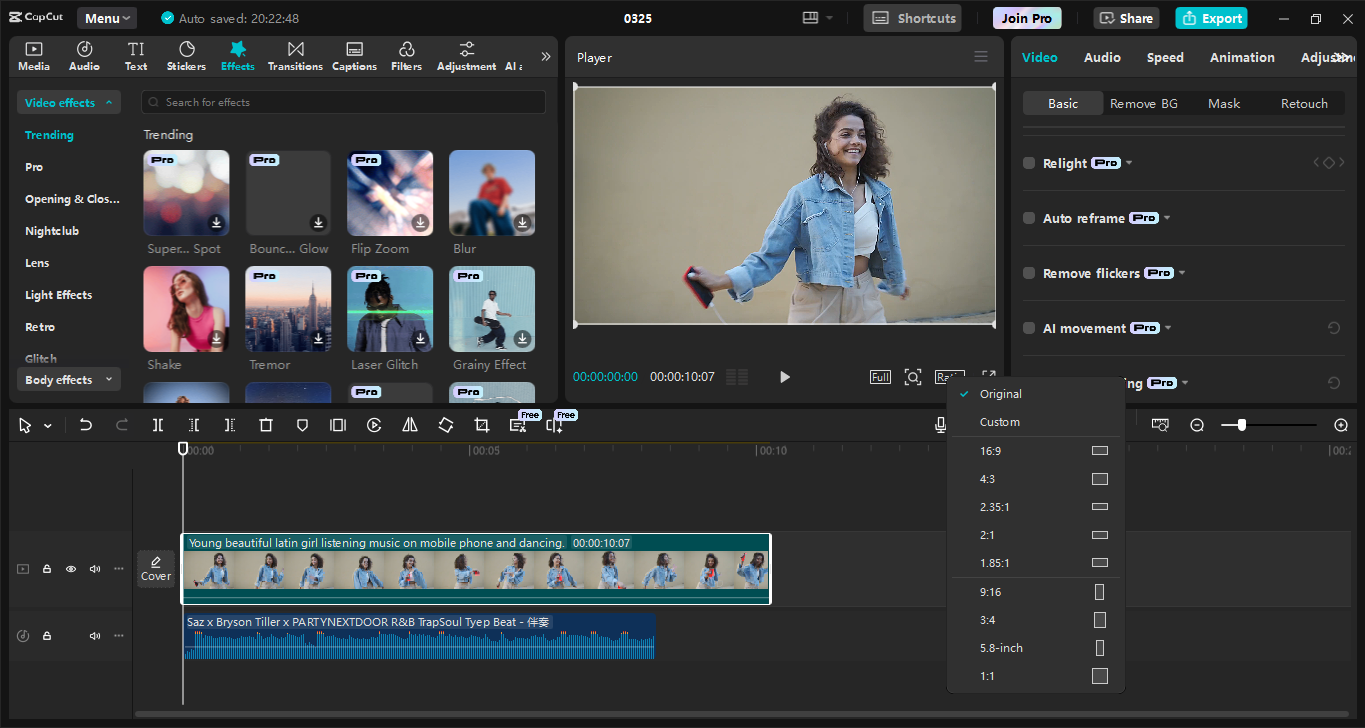The height and width of the screenshot is (728, 1365).
Task: Select the Split tool in the timeline toolbar
Action: (157, 424)
